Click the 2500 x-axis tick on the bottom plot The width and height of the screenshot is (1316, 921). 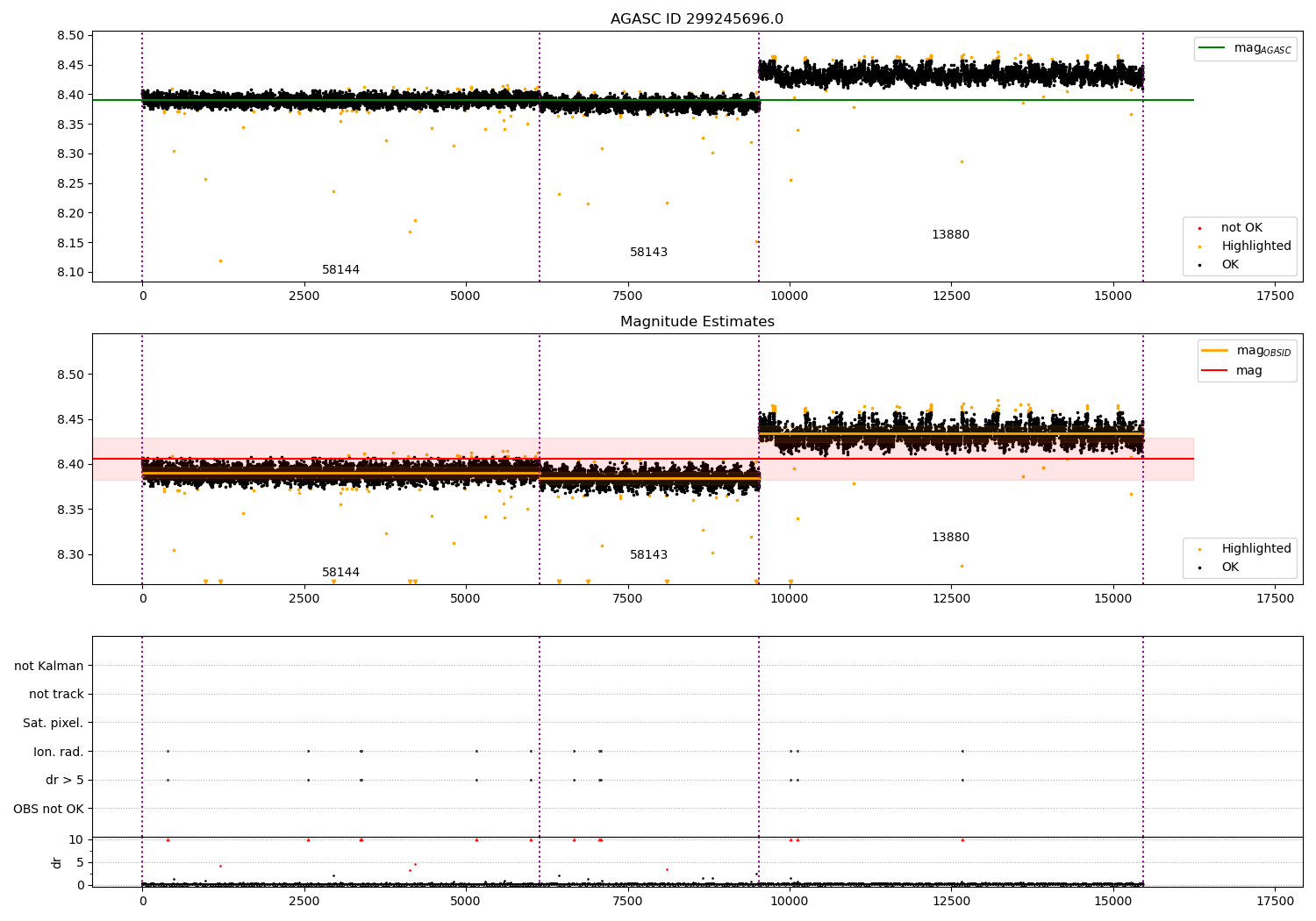(304, 902)
